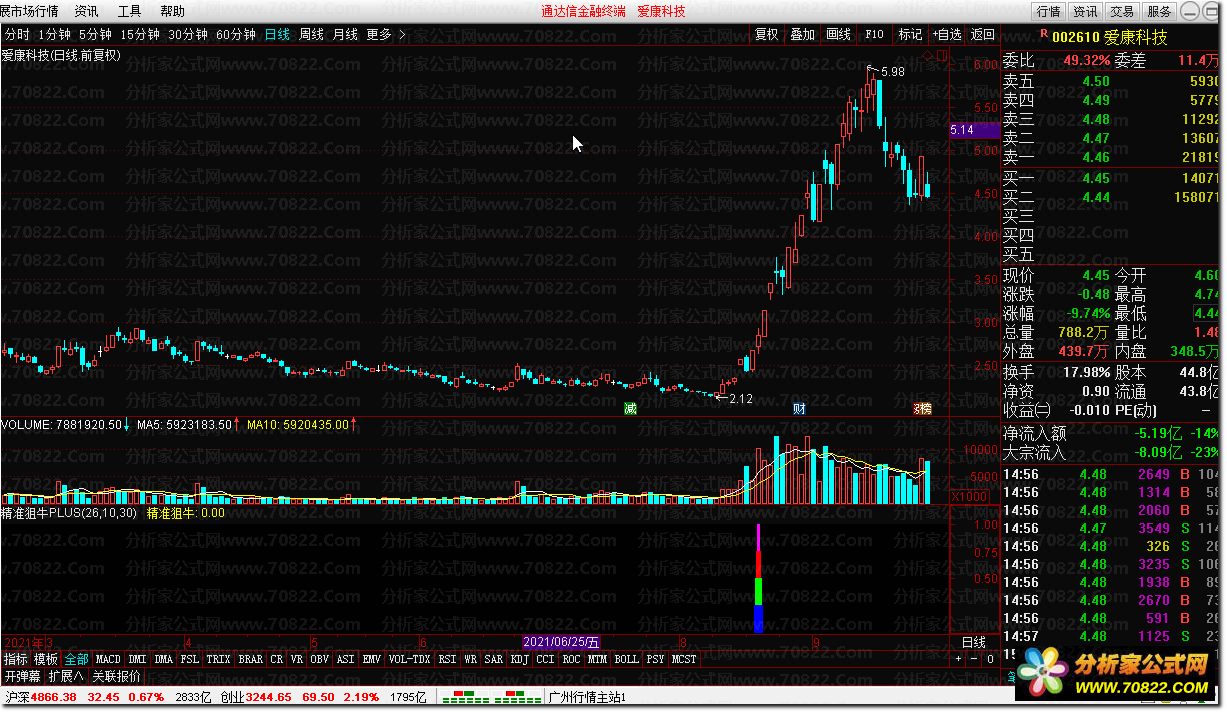Select the 5分钟 period
Image resolution: width=1227 pixels, height=712 pixels.
[x=96, y=34]
